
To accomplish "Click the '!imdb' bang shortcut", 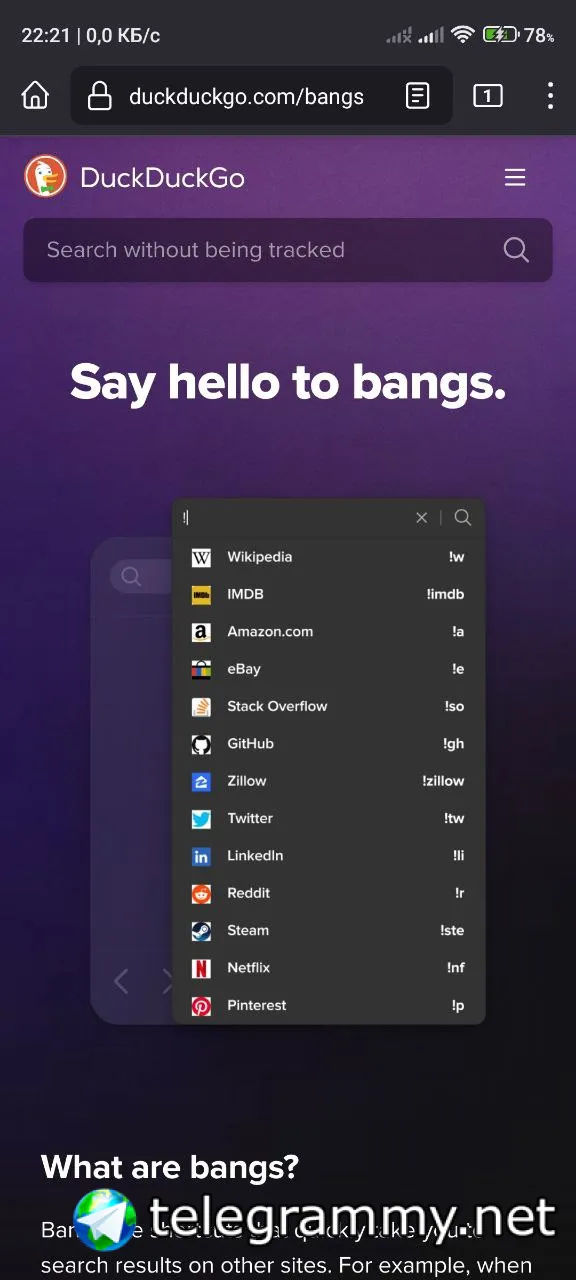I will [x=445, y=594].
